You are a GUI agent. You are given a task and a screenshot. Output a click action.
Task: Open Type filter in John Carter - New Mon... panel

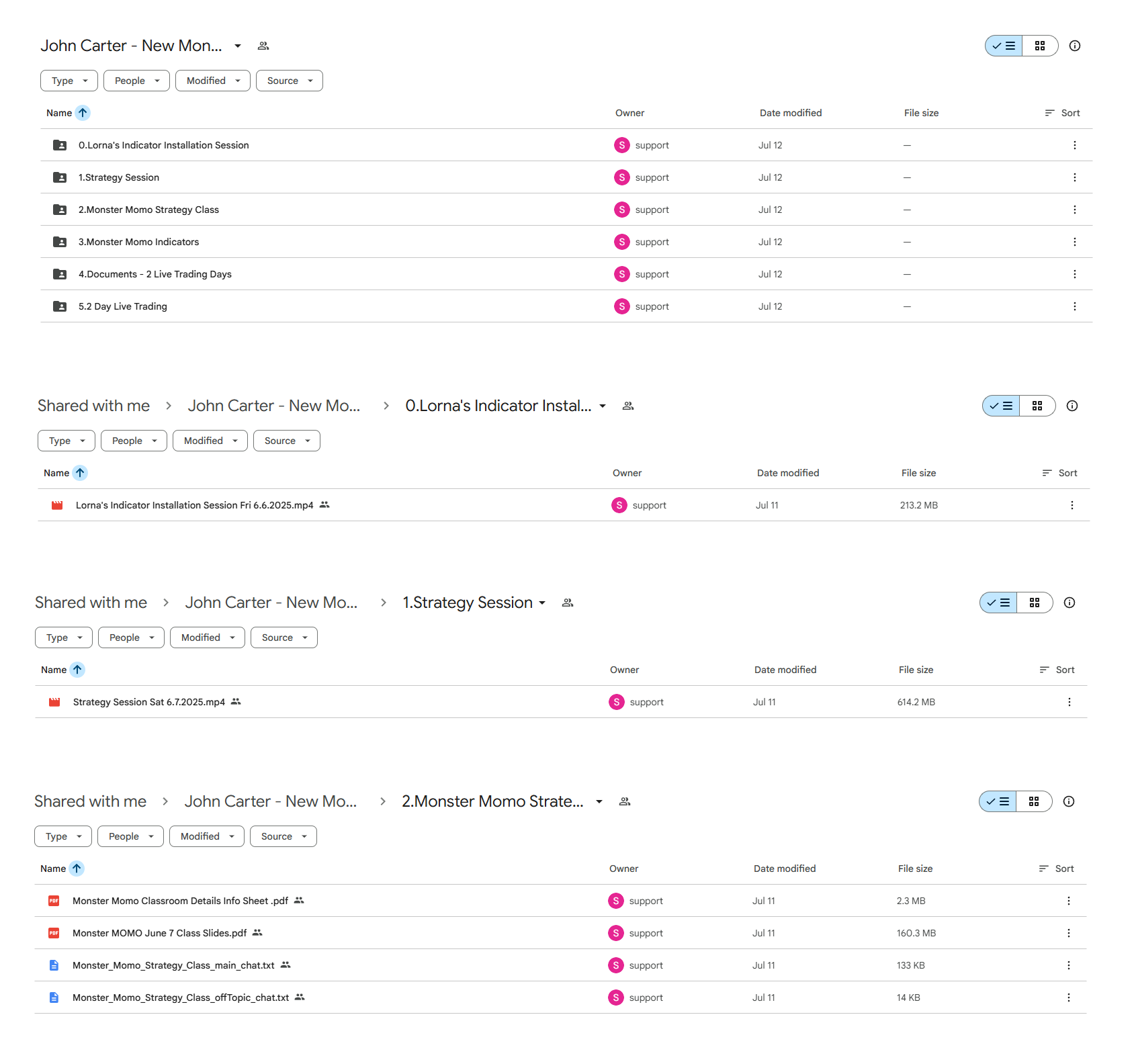coord(69,81)
